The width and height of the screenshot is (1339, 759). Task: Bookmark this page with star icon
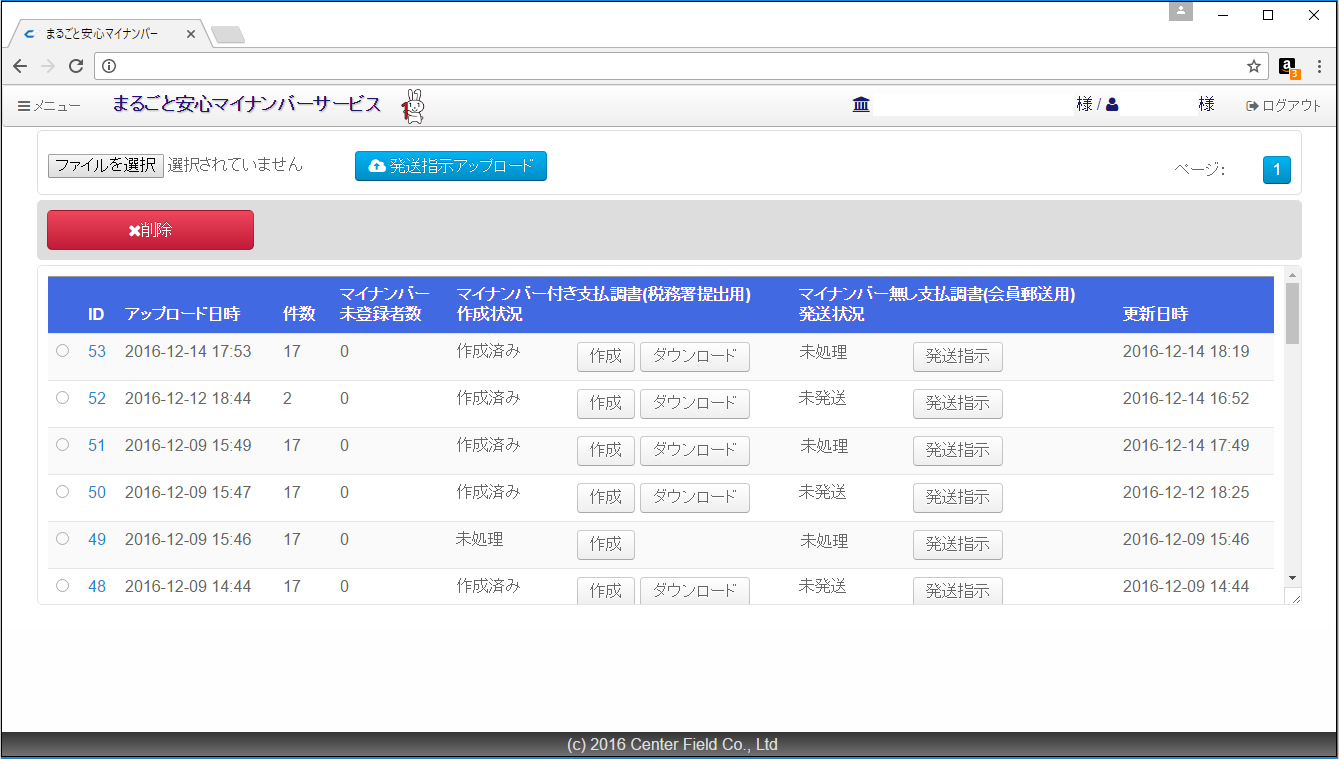click(1253, 66)
